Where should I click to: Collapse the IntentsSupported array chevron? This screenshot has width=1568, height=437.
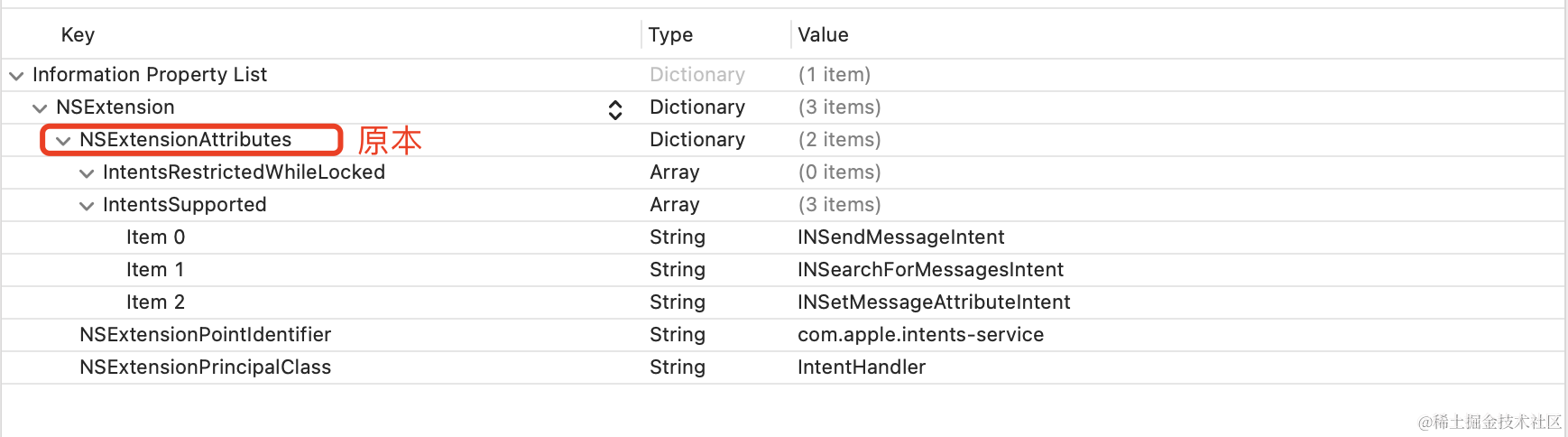pyautogui.click(x=87, y=206)
